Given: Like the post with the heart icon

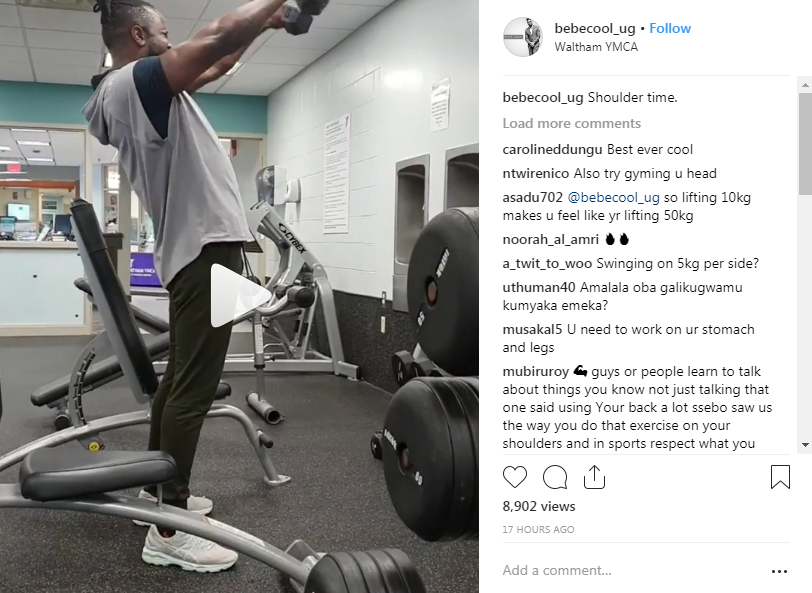Looking at the screenshot, I should tap(515, 477).
